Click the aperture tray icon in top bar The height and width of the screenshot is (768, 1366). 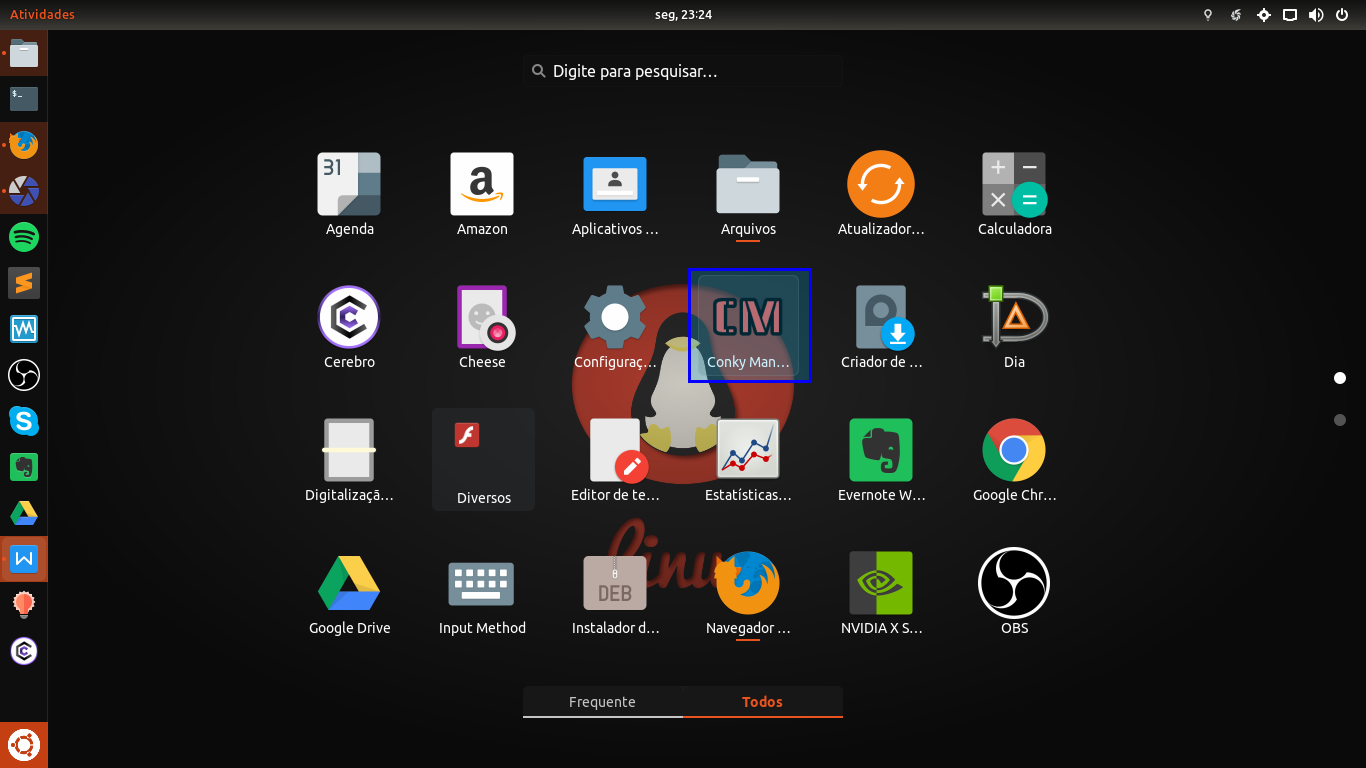click(x=1236, y=15)
